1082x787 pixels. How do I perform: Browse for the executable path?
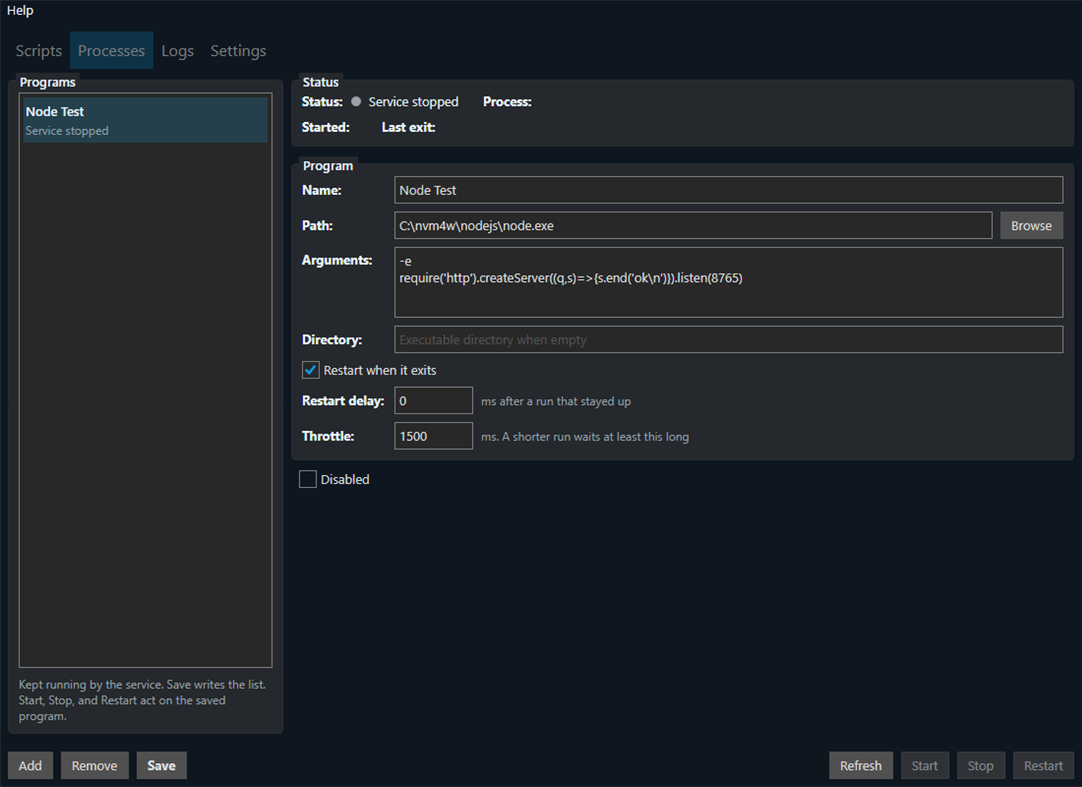click(x=1031, y=226)
